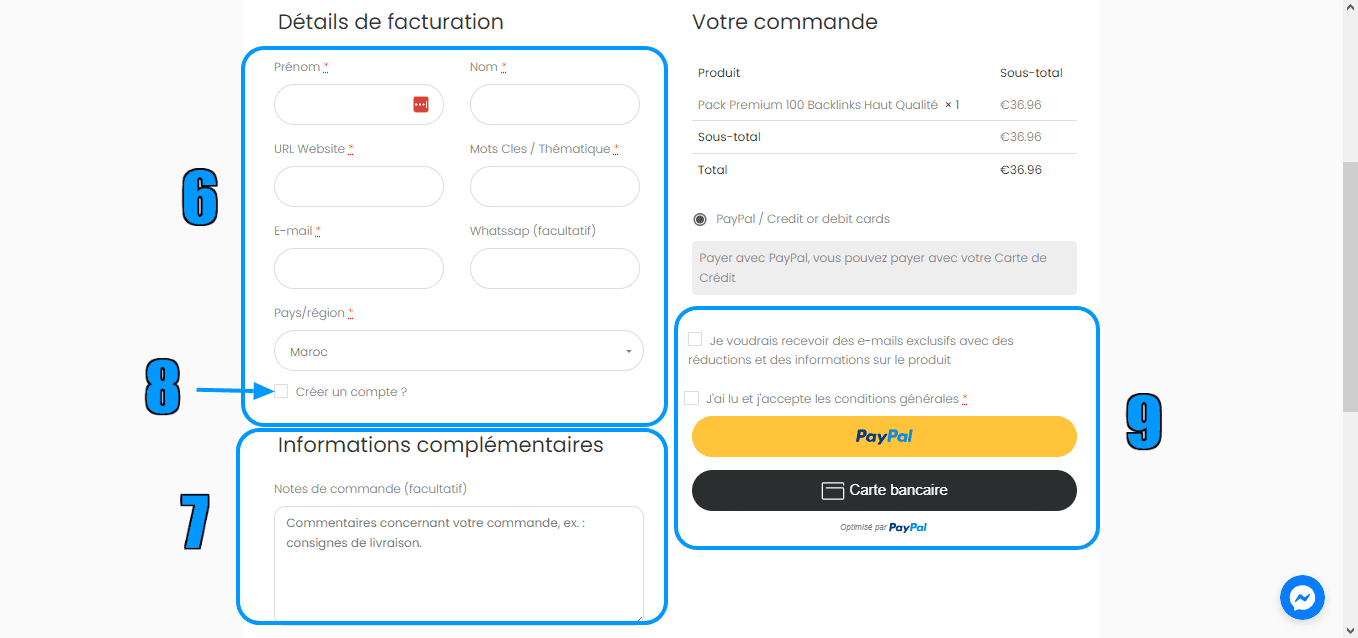Accept the conditions générales checkbox
1358x638 pixels.
692,398
